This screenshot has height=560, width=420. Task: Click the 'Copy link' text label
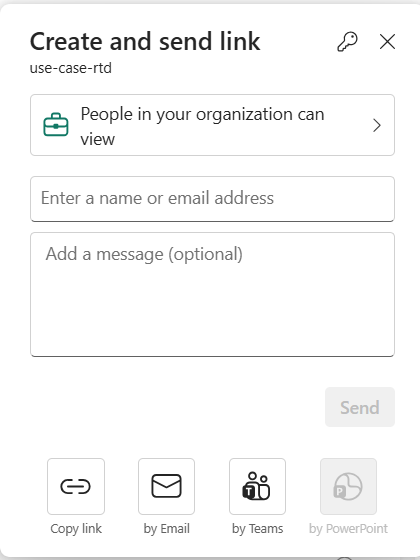coord(76,529)
